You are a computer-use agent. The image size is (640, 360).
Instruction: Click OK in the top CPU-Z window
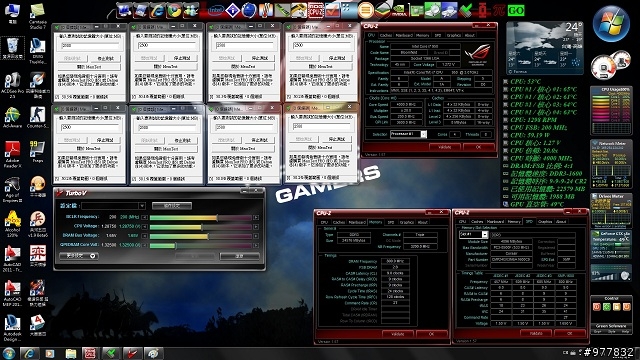(x=478, y=147)
